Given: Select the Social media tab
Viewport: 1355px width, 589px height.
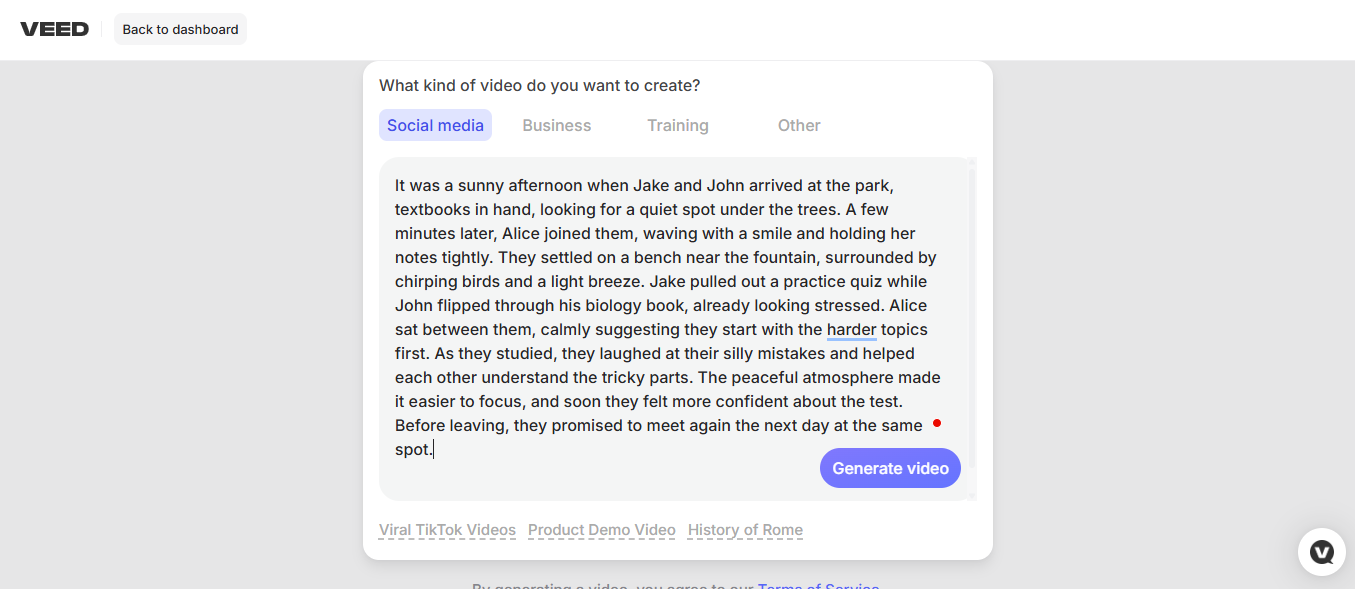Looking at the screenshot, I should pos(435,125).
